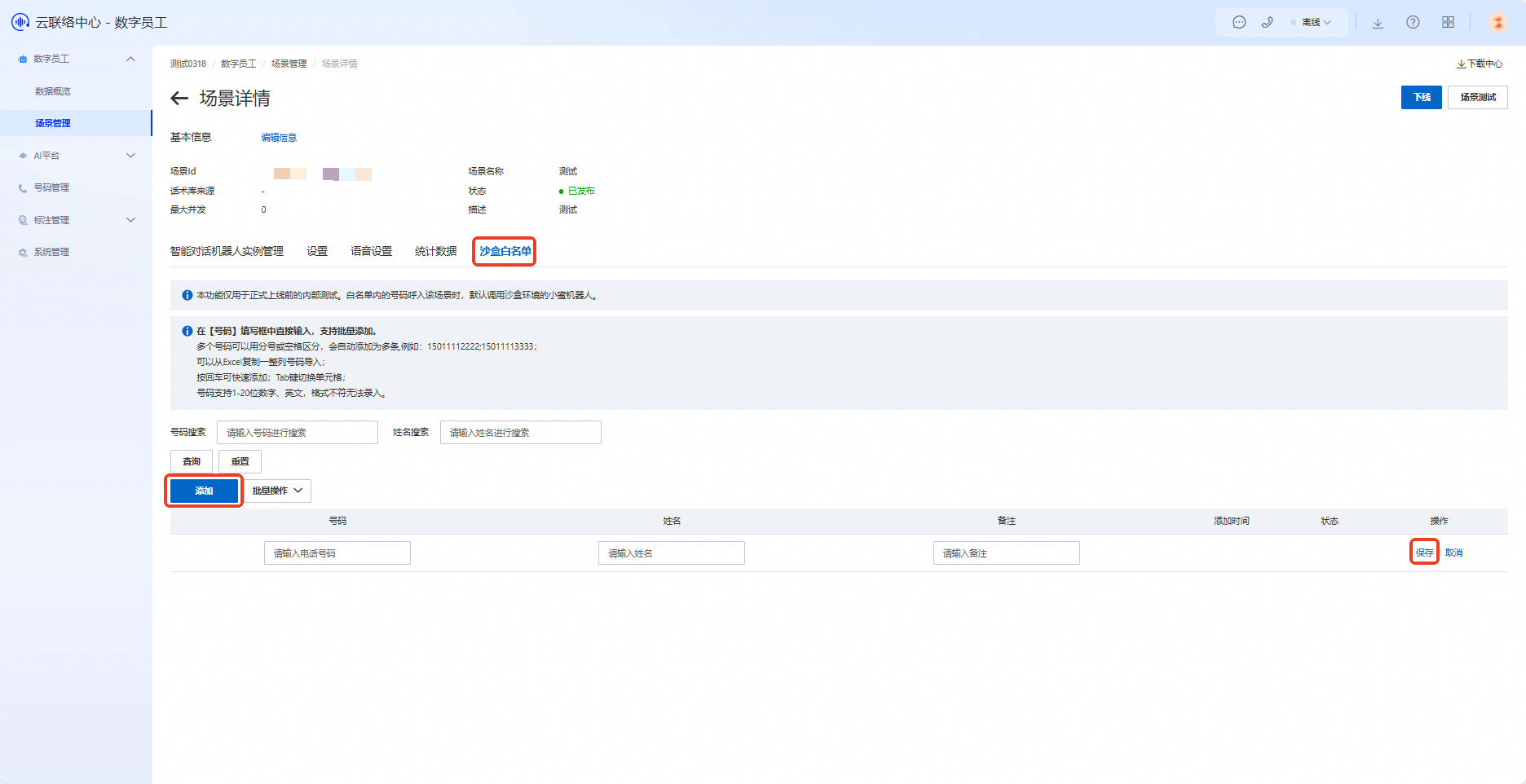Click the 数字员工 breadcrumb
Image resolution: width=1526 pixels, height=784 pixels.
tap(238, 64)
